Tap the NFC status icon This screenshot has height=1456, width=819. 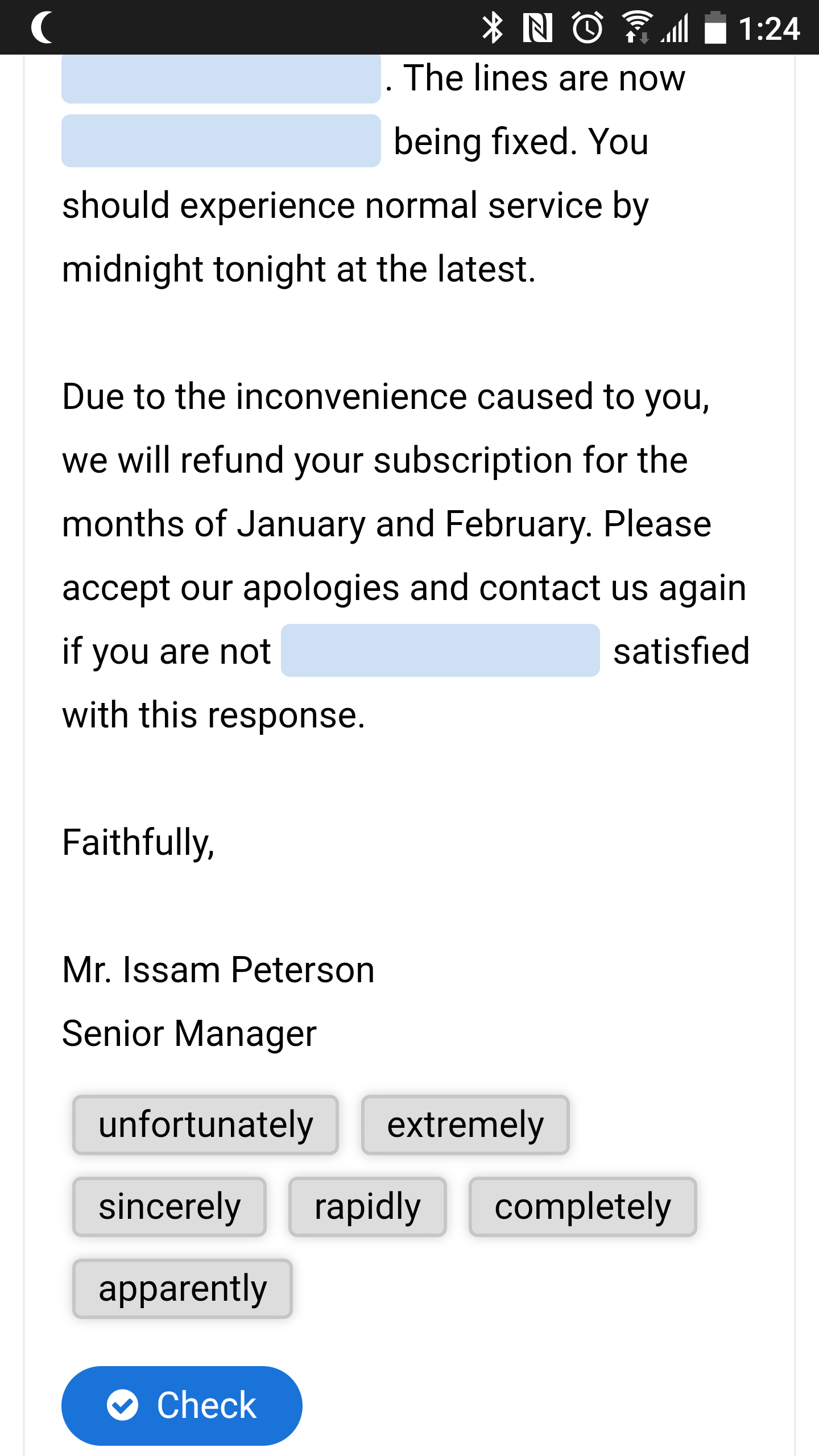(537, 28)
